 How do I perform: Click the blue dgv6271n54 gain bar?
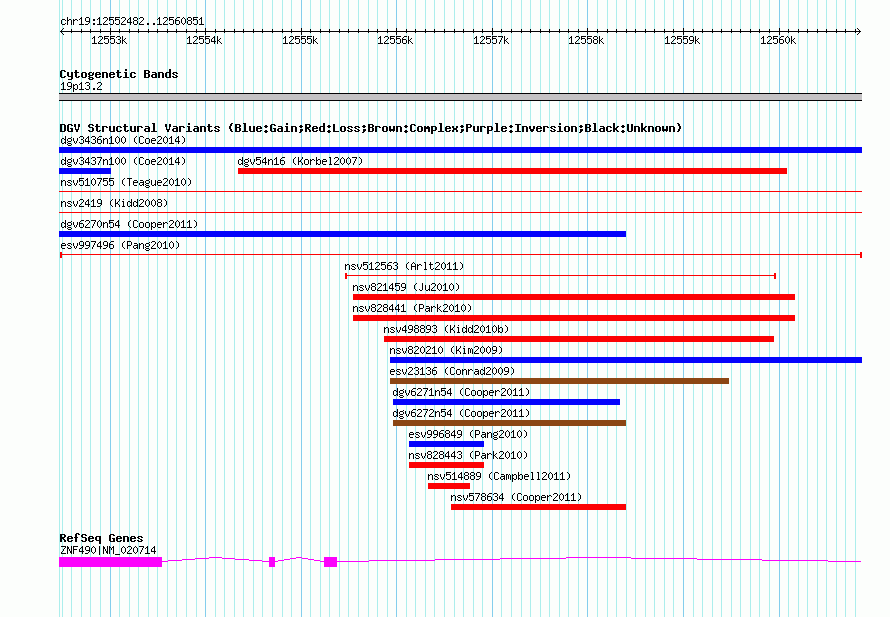coord(506,402)
